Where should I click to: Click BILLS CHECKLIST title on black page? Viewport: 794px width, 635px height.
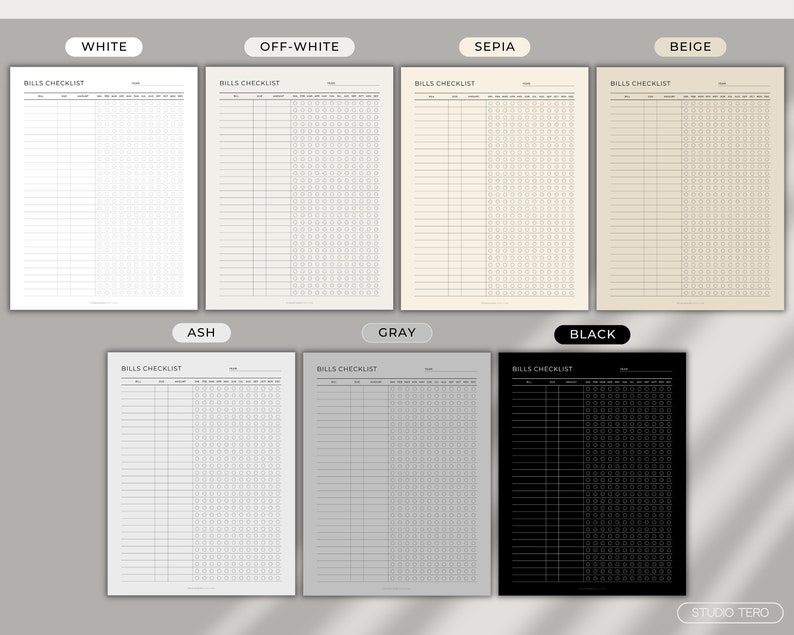click(542, 369)
